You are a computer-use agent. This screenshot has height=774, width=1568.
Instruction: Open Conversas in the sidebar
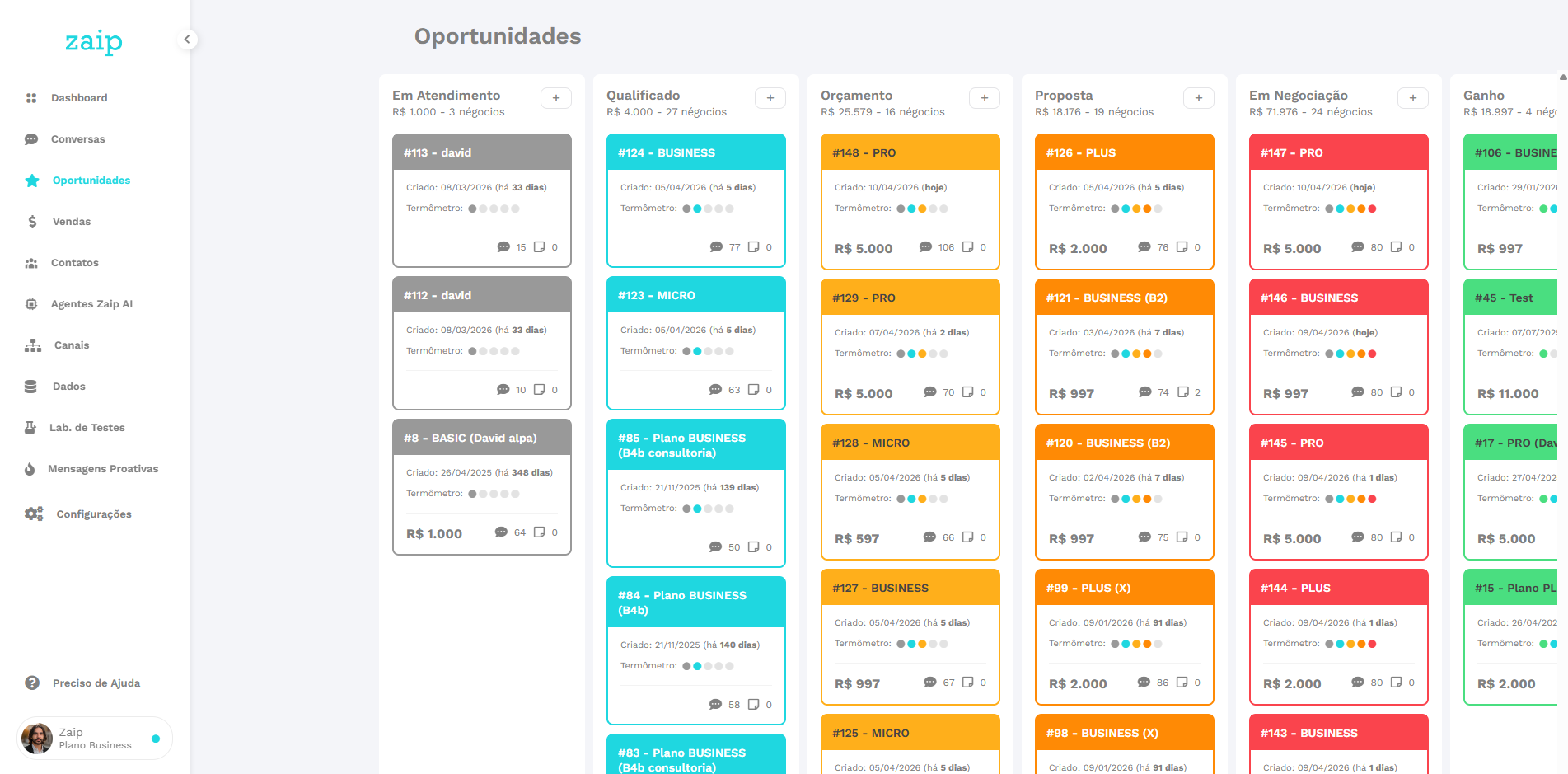pyautogui.click(x=77, y=139)
